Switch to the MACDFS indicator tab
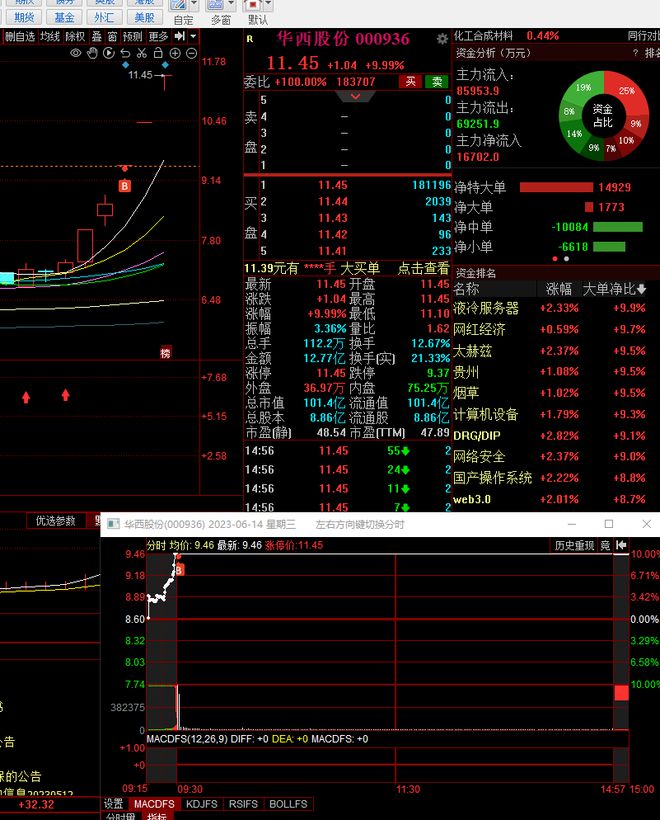The image size is (660, 820). tap(154, 804)
